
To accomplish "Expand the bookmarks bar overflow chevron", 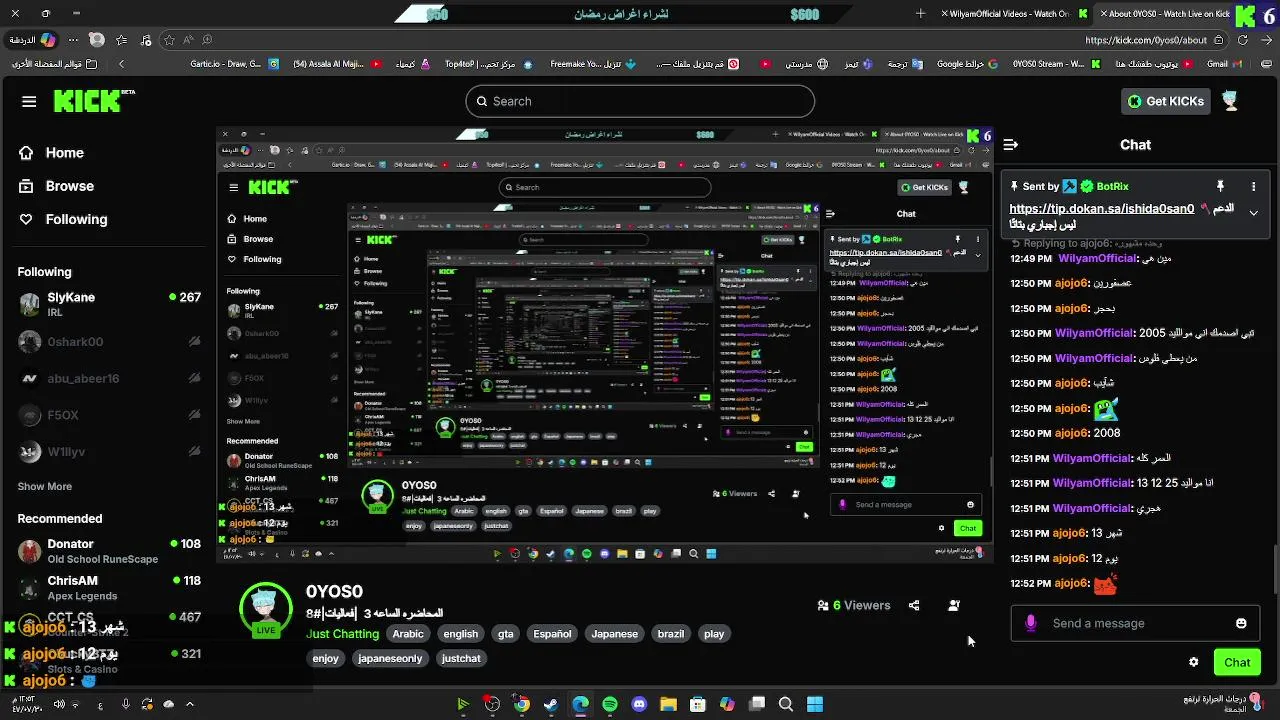I will coord(121,63).
